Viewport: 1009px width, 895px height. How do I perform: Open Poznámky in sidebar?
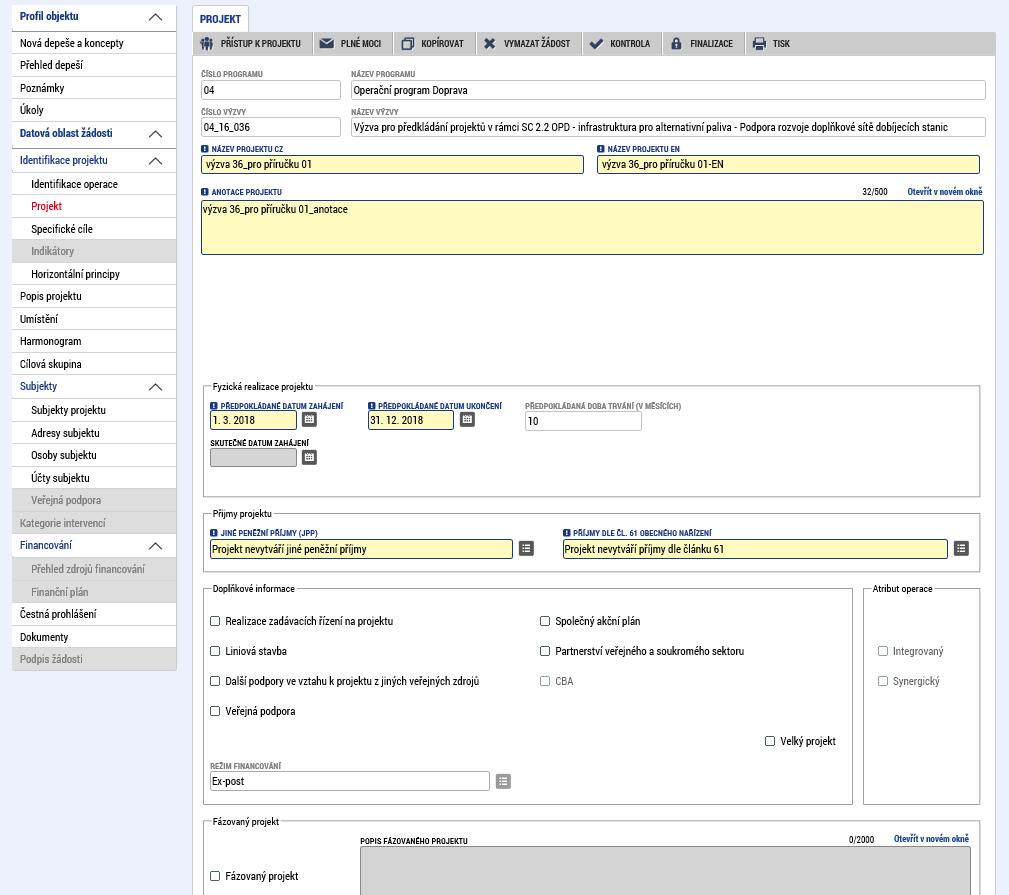coord(94,88)
